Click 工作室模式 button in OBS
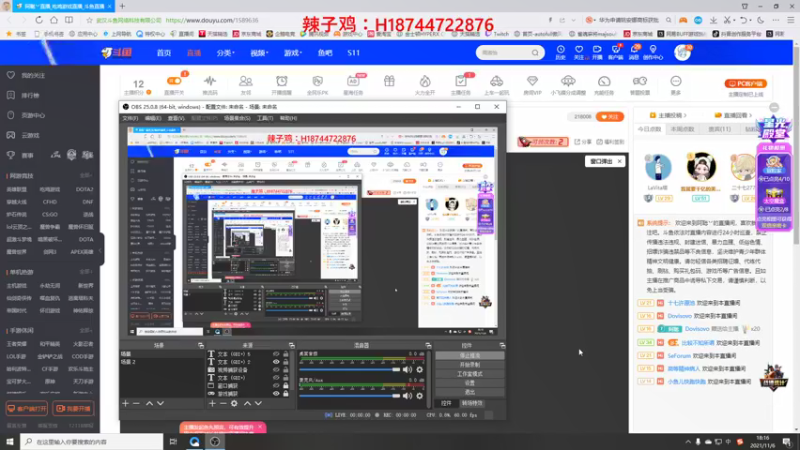 tap(469, 374)
